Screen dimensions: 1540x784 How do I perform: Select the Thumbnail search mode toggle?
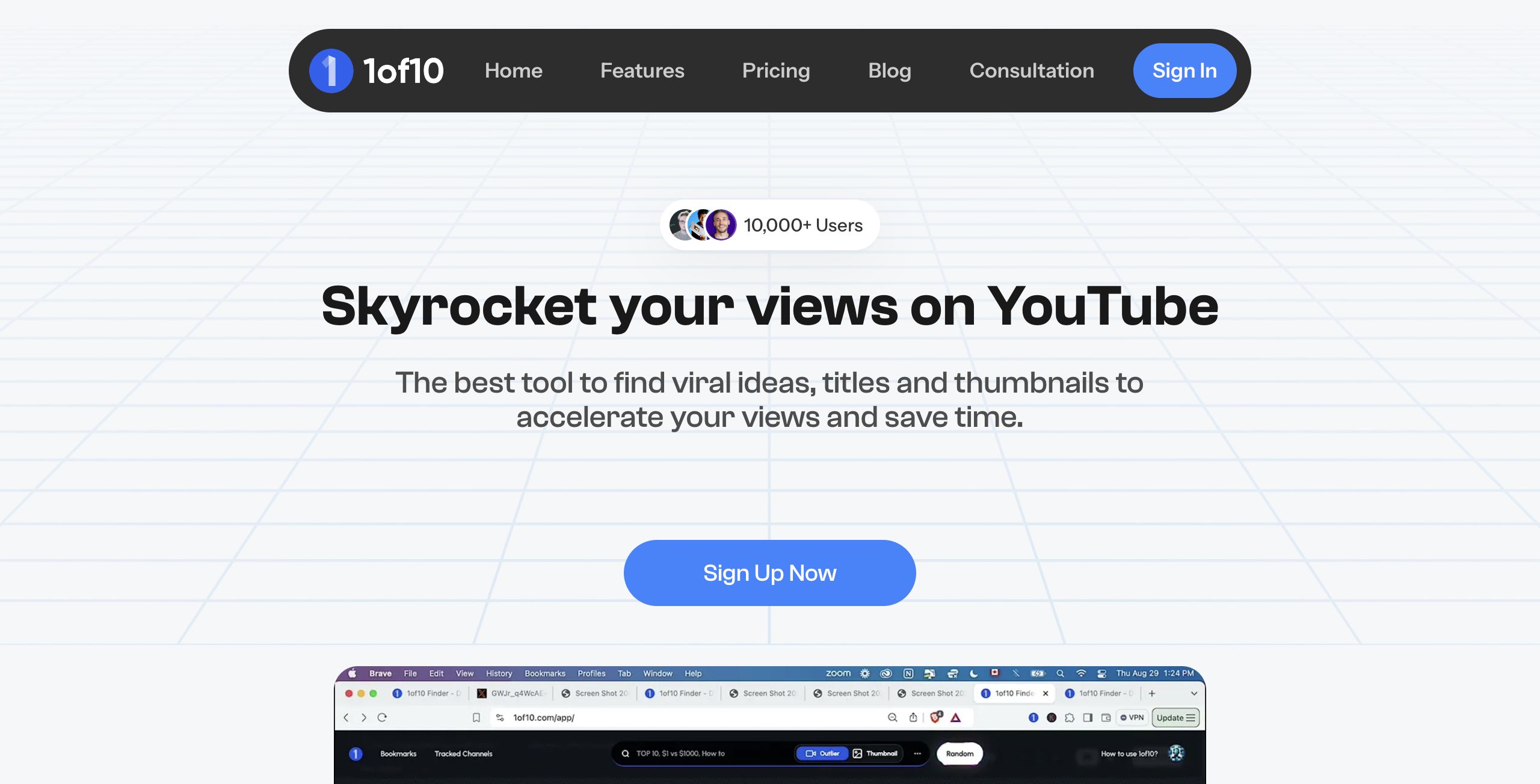(875, 753)
